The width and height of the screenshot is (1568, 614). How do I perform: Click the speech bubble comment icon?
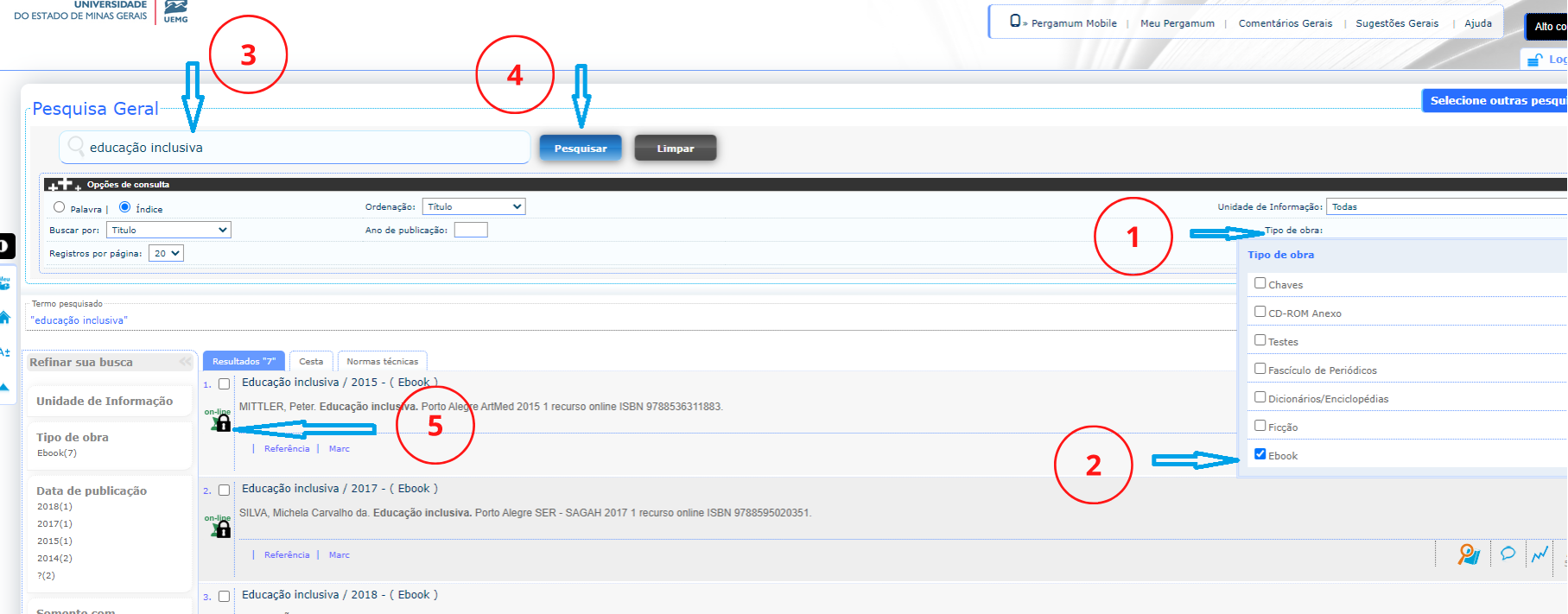pyautogui.click(x=1508, y=554)
